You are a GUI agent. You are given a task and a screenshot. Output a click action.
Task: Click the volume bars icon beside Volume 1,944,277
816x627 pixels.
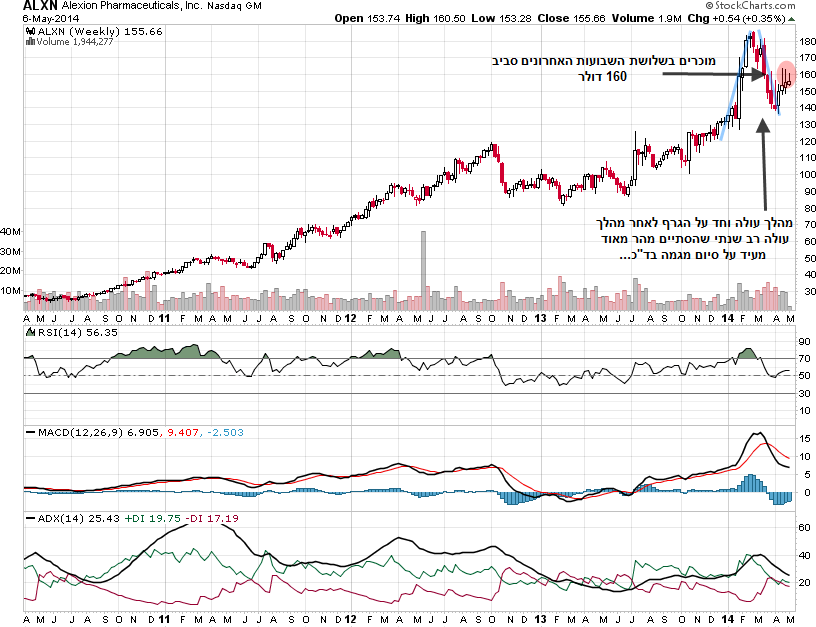click(x=31, y=42)
